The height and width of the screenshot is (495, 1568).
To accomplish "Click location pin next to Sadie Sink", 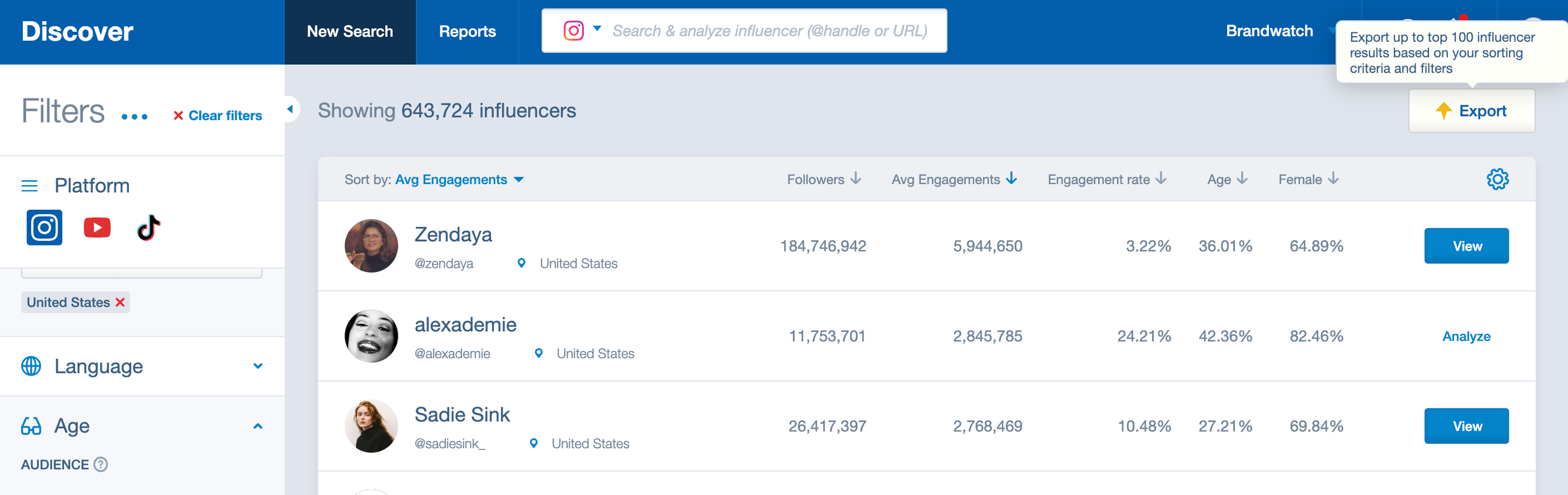I will pos(533,443).
